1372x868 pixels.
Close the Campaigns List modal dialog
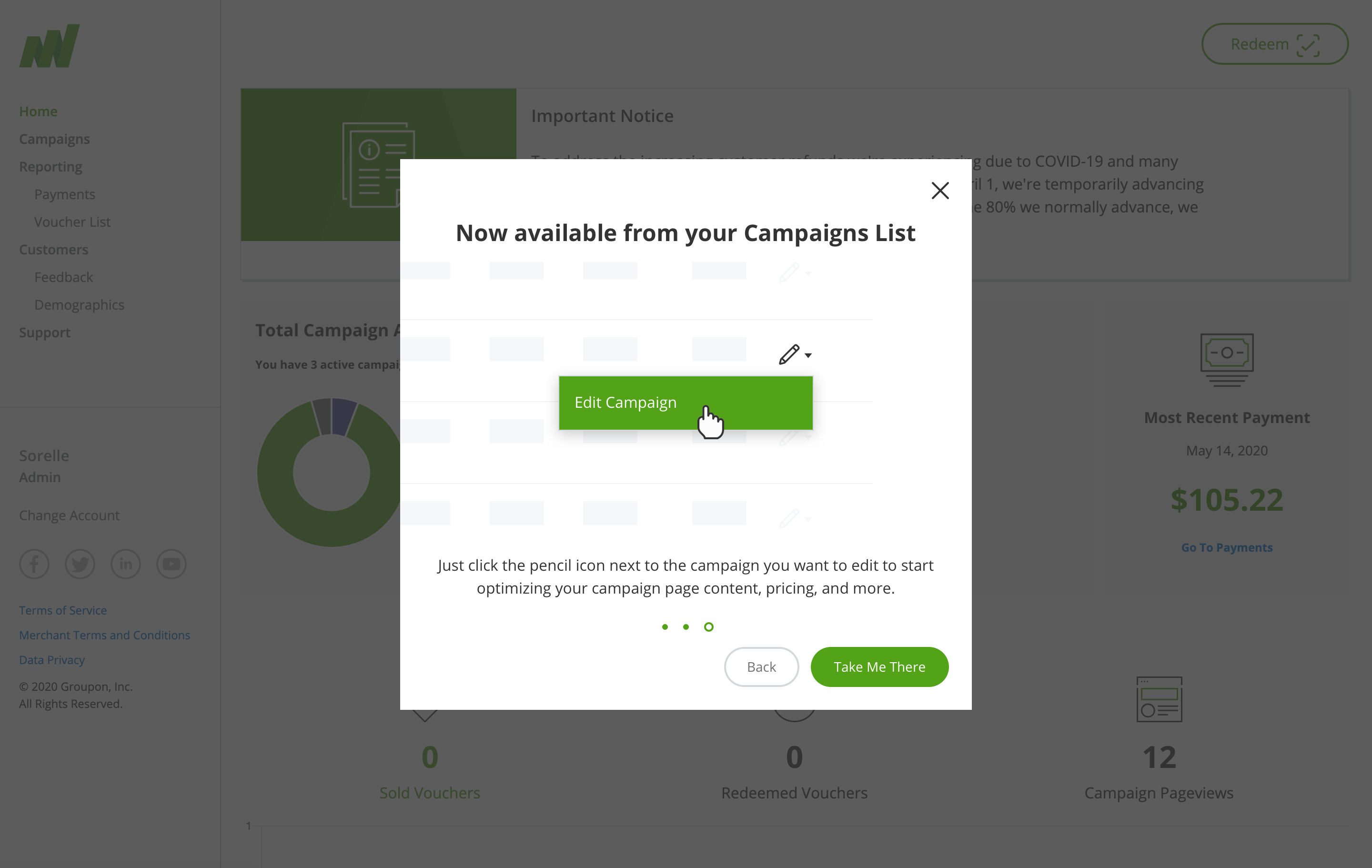pos(939,191)
